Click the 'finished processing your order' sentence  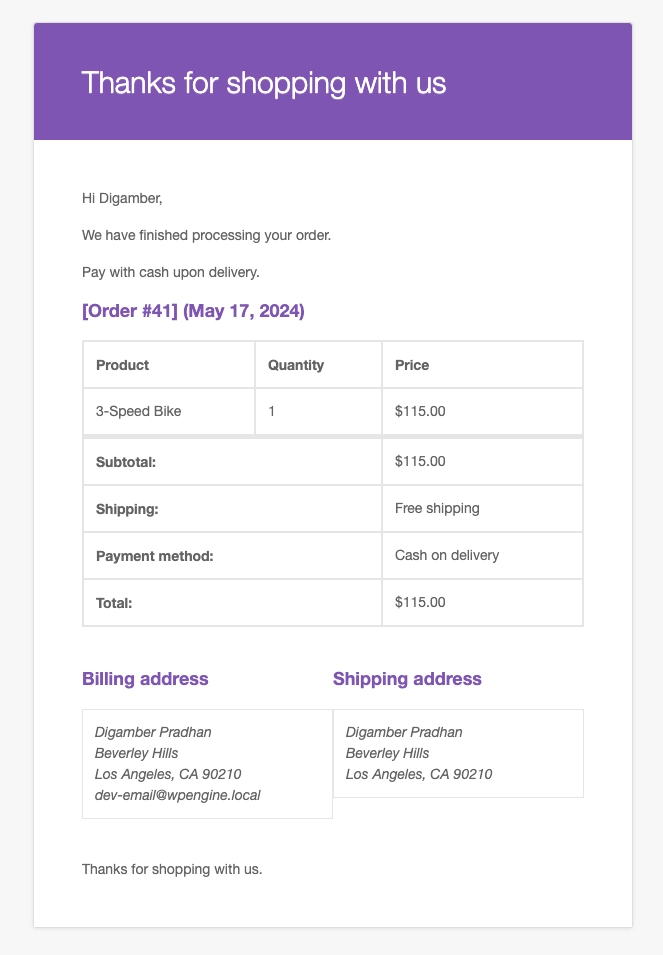[x=206, y=235]
